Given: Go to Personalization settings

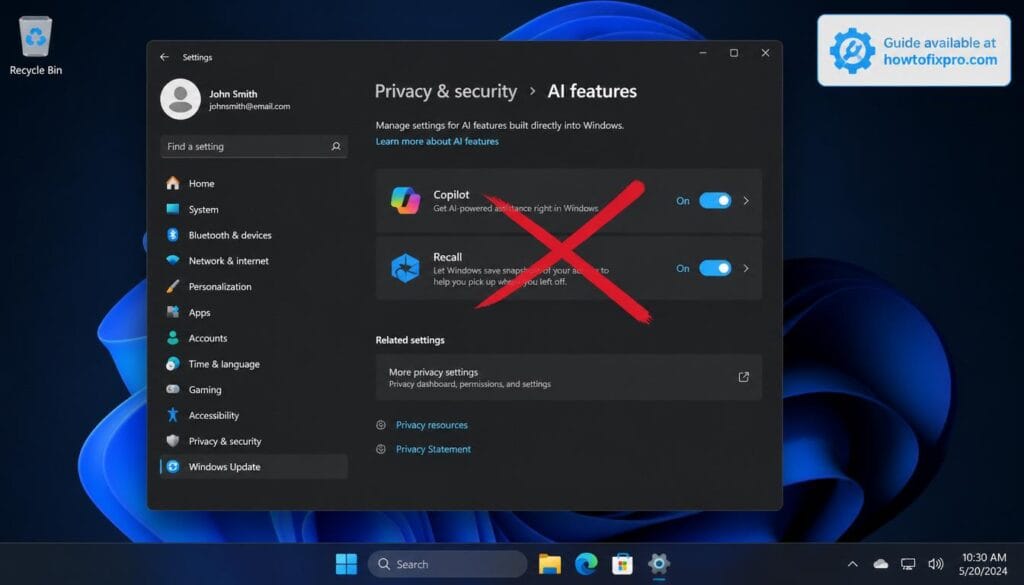Looking at the screenshot, I should coord(253,286).
